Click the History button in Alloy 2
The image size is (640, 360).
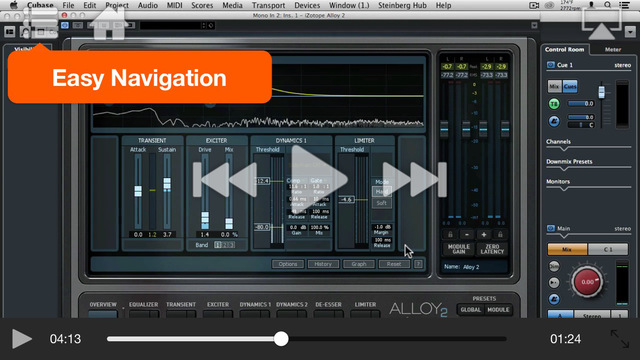coord(323,264)
